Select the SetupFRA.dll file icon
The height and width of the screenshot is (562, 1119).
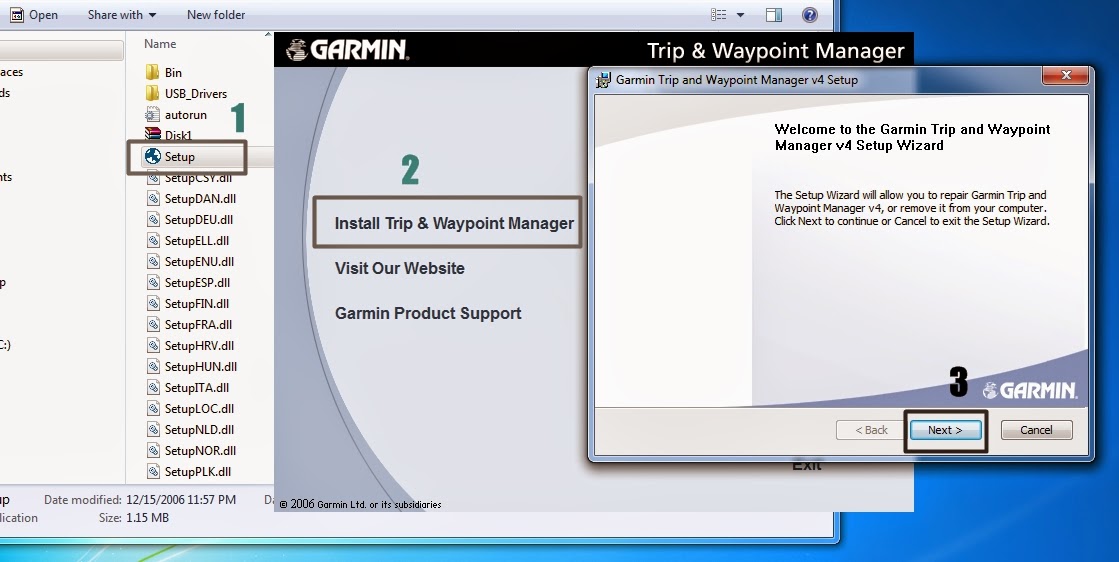tap(153, 325)
